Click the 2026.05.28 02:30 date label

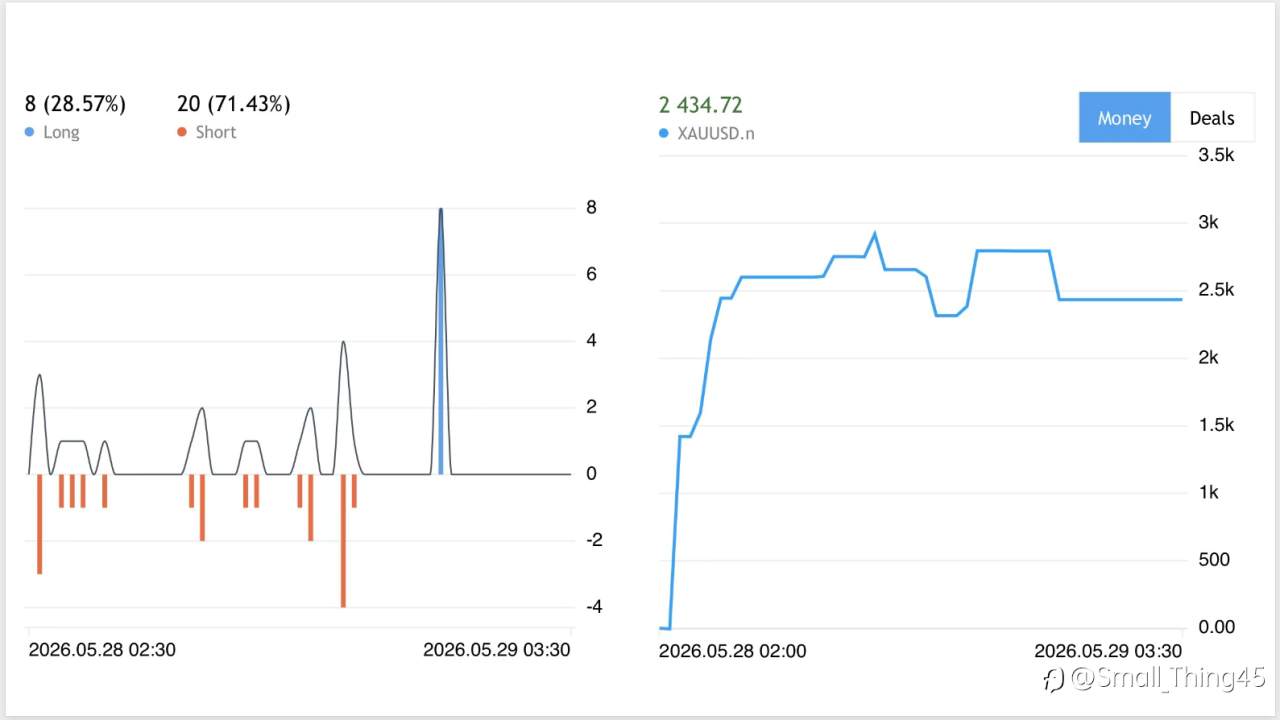coord(102,650)
